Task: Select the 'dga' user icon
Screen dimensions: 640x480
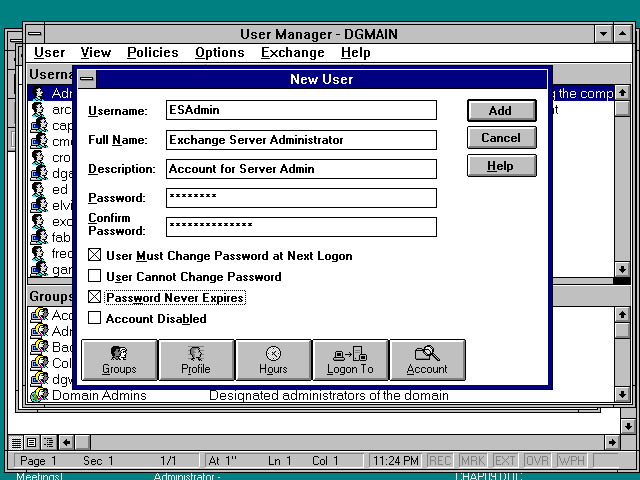Action: 39,173
